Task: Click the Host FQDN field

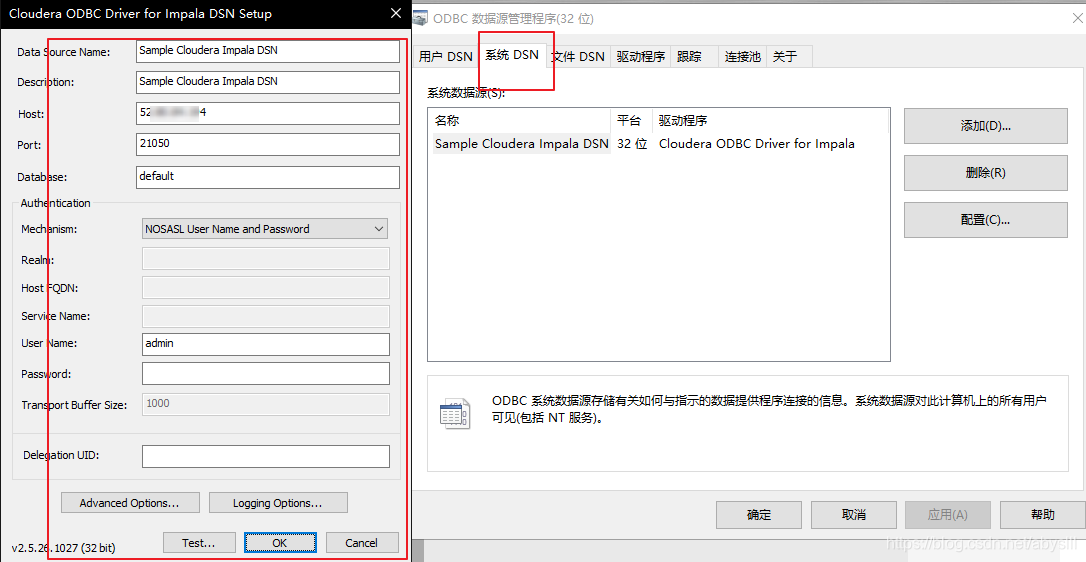Action: point(266,287)
